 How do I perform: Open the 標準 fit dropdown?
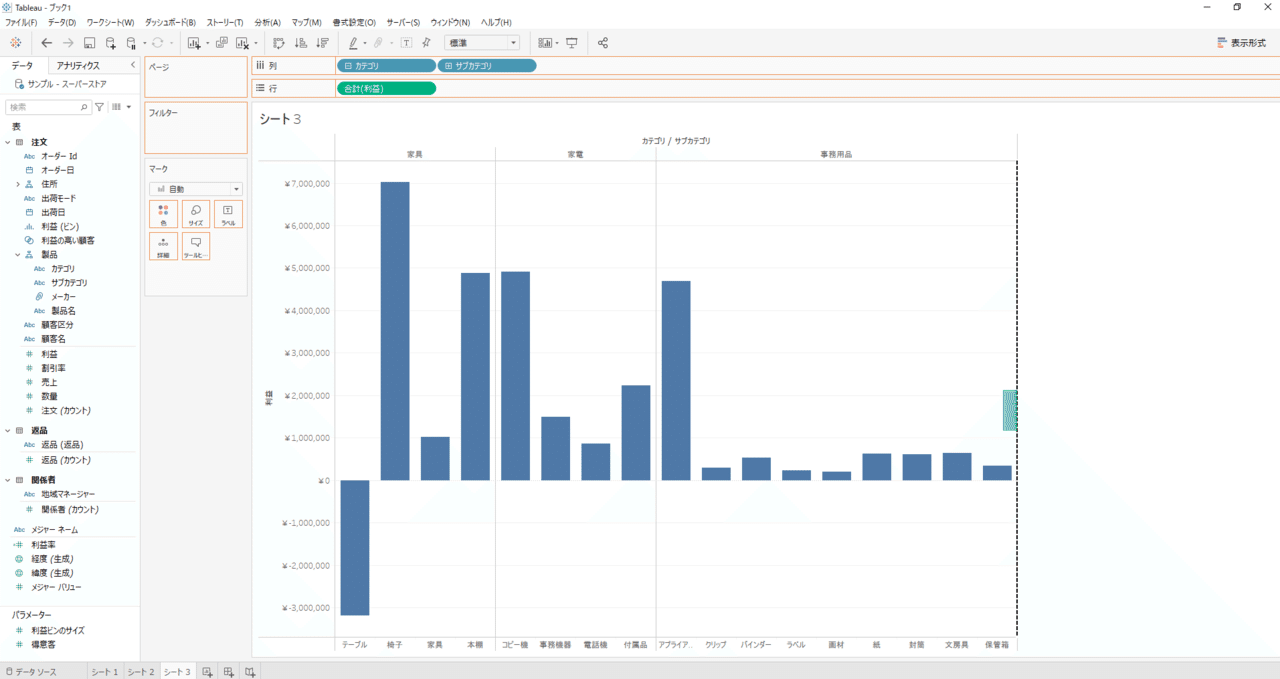(x=482, y=43)
